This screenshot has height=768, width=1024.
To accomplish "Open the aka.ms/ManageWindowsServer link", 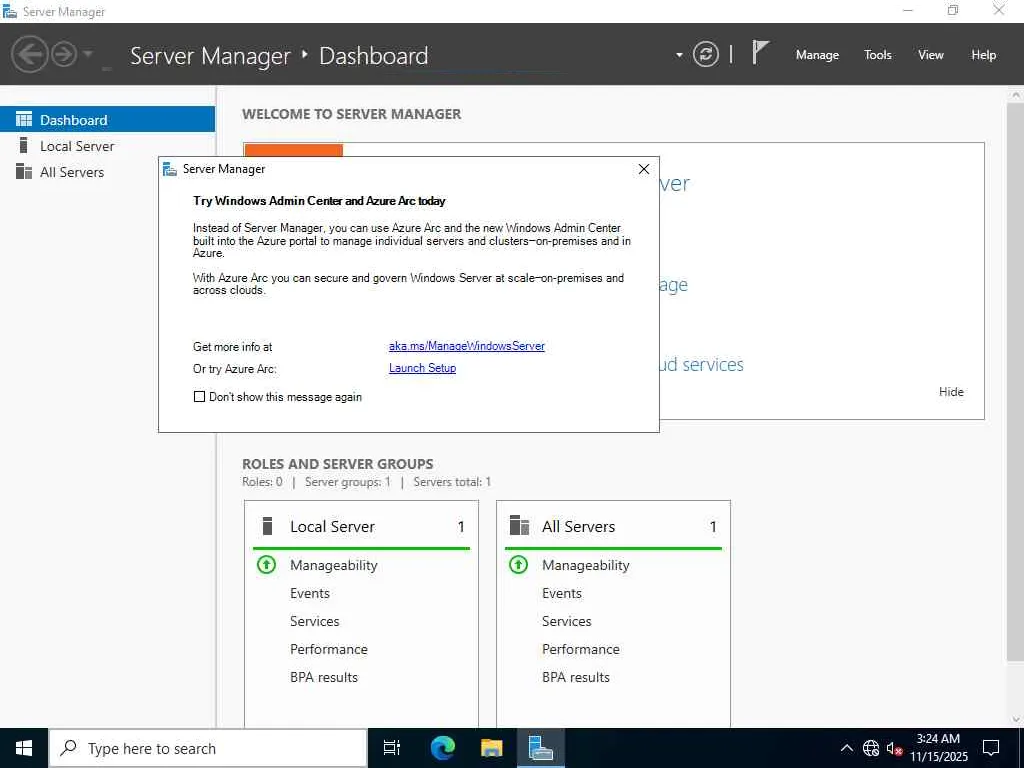I will [466, 346].
